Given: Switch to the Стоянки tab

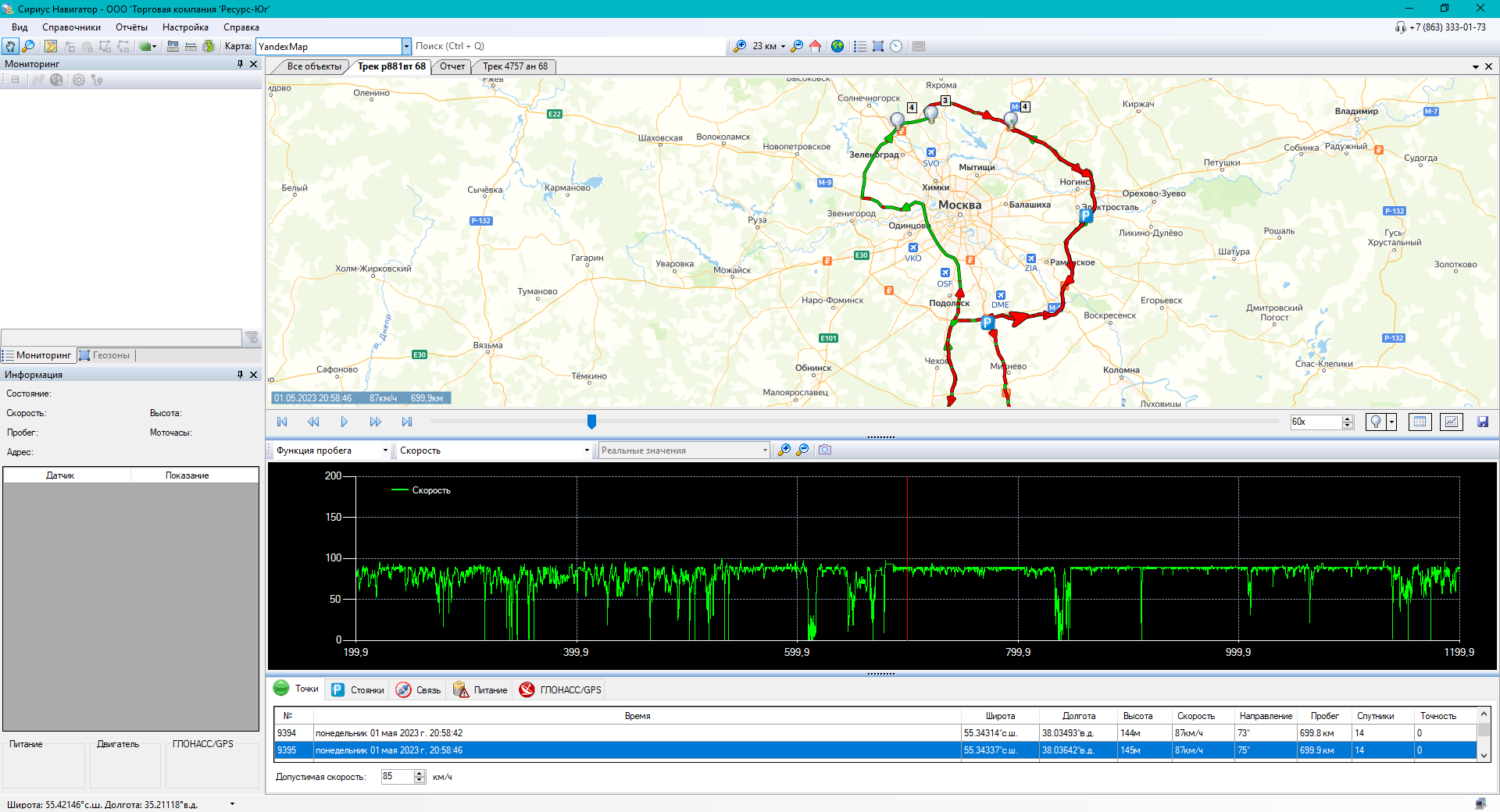Looking at the screenshot, I should pos(358,690).
